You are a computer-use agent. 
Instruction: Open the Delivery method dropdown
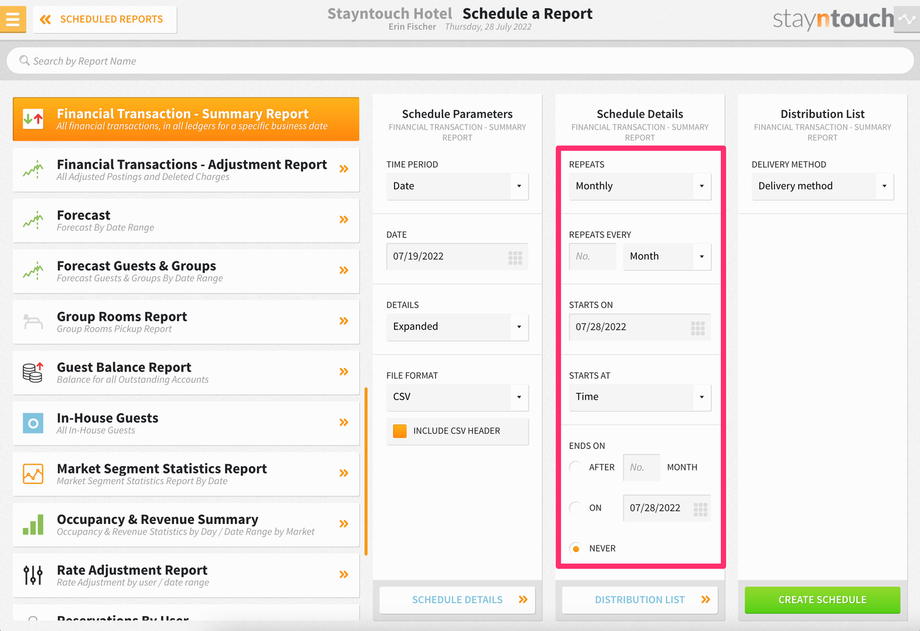[823, 186]
